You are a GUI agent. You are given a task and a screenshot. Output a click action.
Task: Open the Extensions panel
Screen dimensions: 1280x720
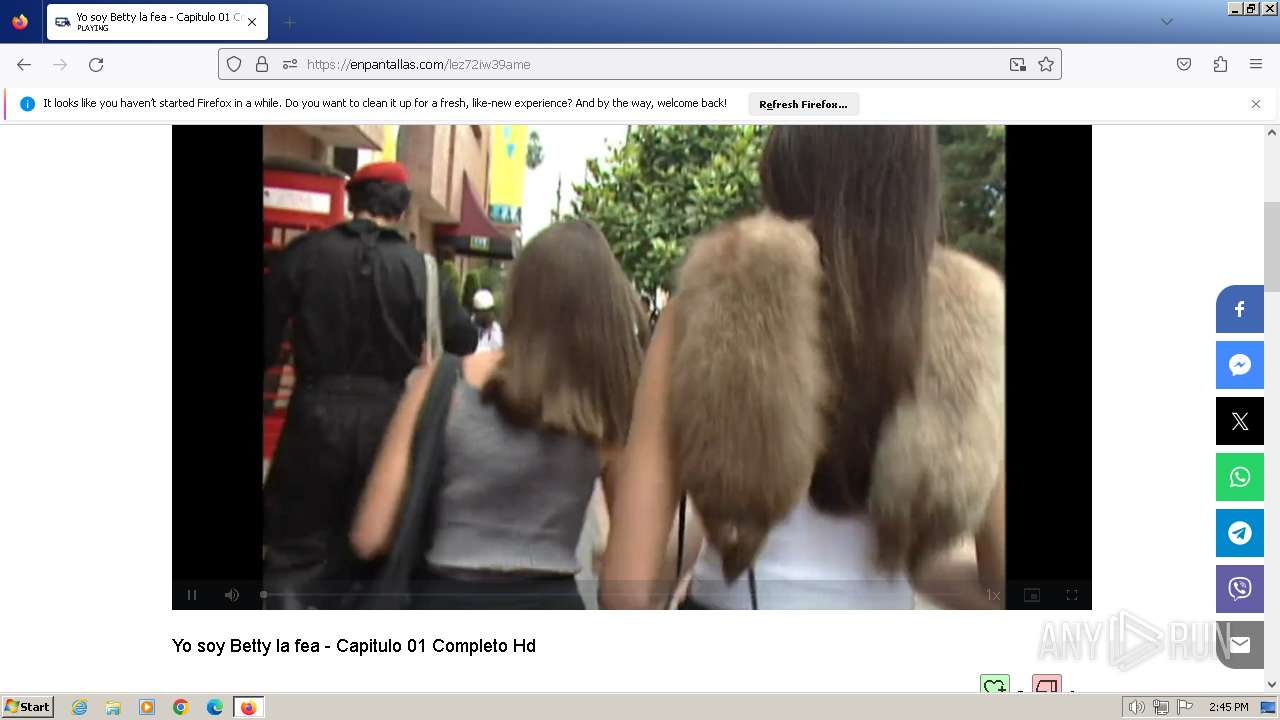[1220, 64]
